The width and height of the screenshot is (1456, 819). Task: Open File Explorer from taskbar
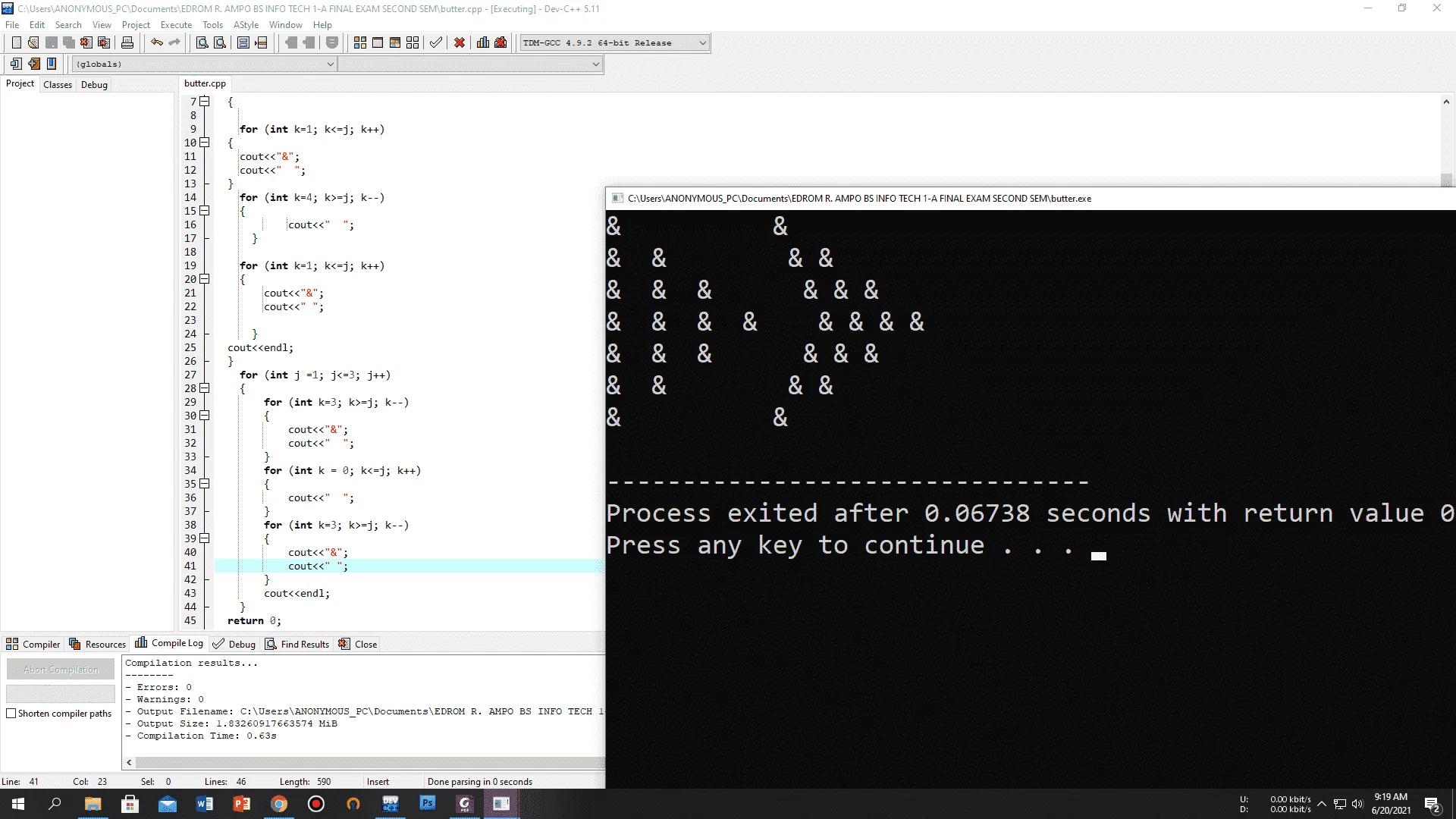pos(93,804)
